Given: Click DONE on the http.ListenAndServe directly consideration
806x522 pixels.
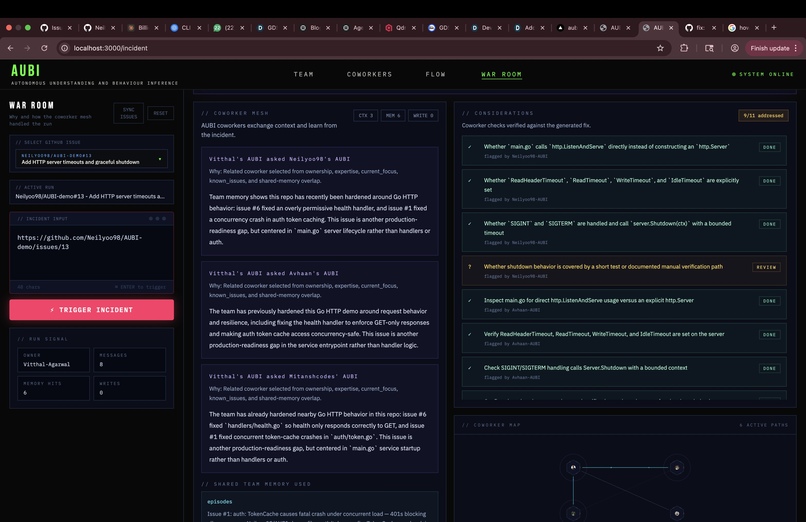Looking at the screenshot, I should point(770,147).
